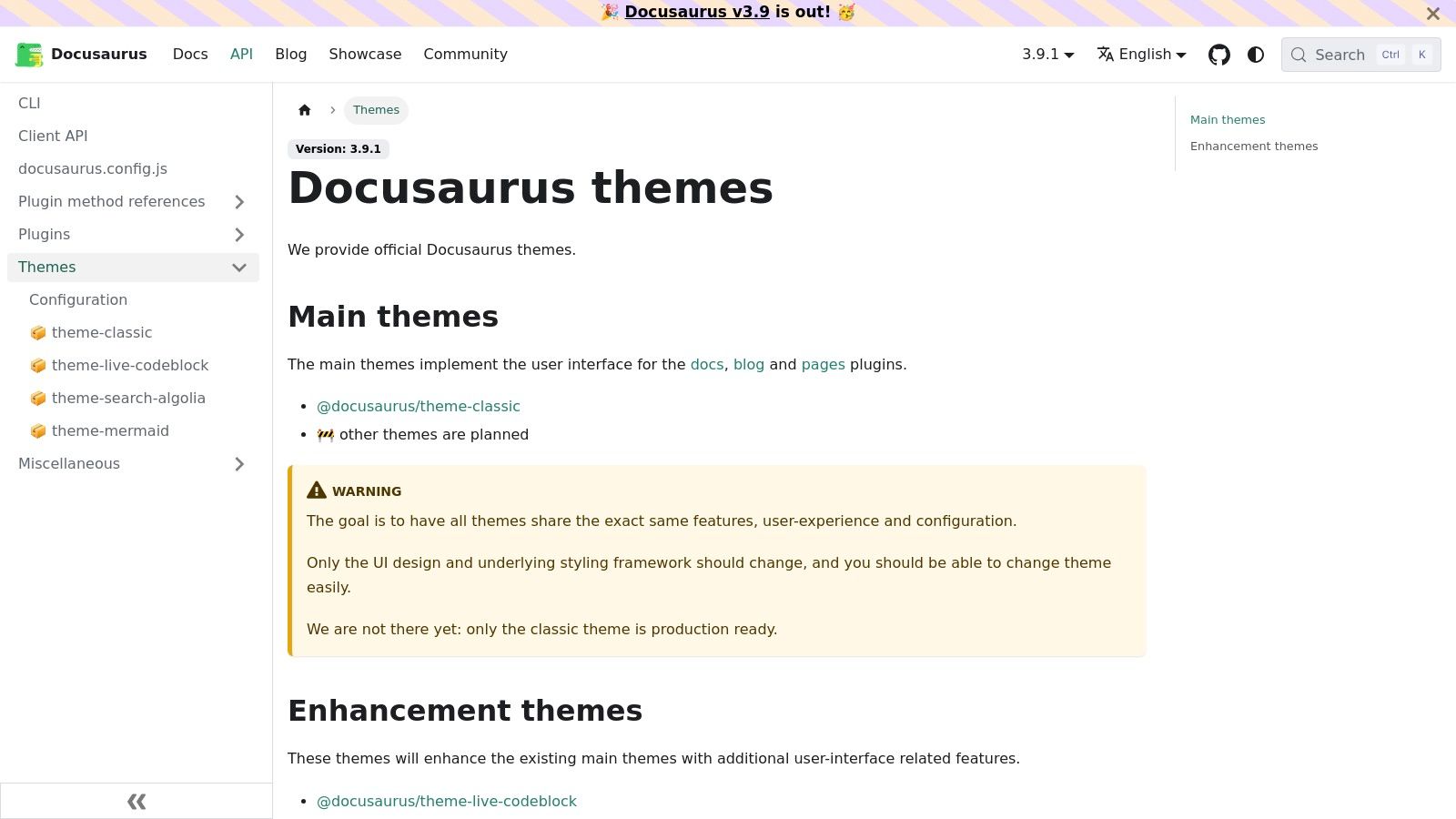Image resolution: width=1456 pixels, height=819 pixels.
Task: Close the announcement banner
Action: [1432, 14]
